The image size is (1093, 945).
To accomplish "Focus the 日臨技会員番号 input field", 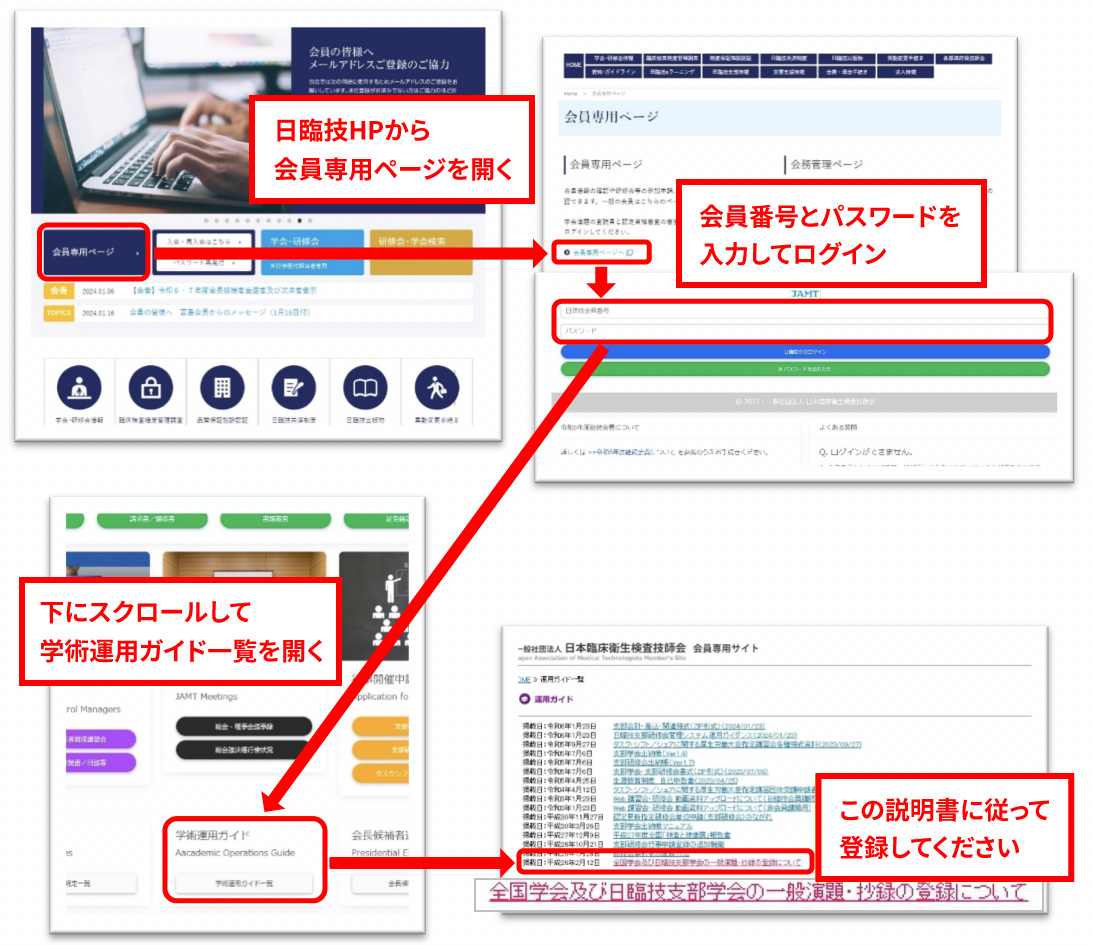I will pyautogui.click(x=803, y=311).
